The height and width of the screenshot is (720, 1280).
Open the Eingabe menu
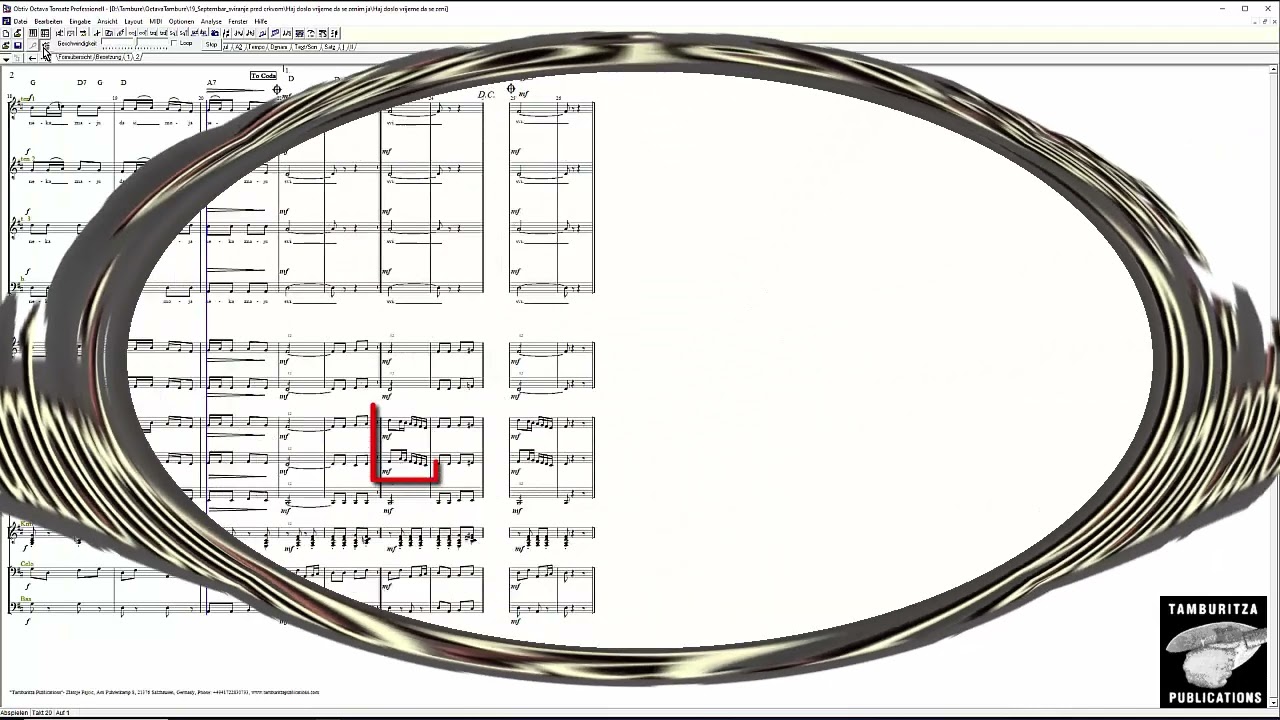(80, 21)
